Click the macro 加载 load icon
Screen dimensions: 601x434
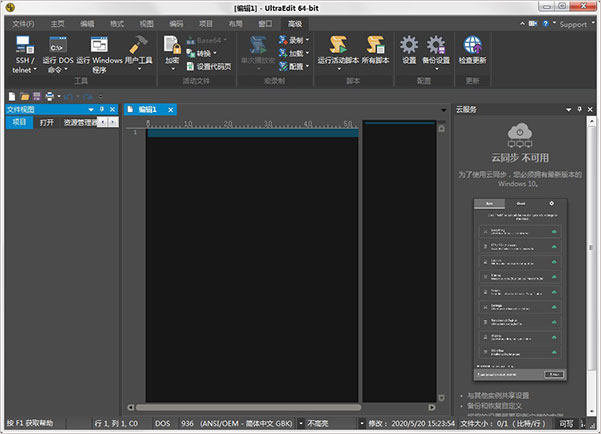tap(283, 53)
